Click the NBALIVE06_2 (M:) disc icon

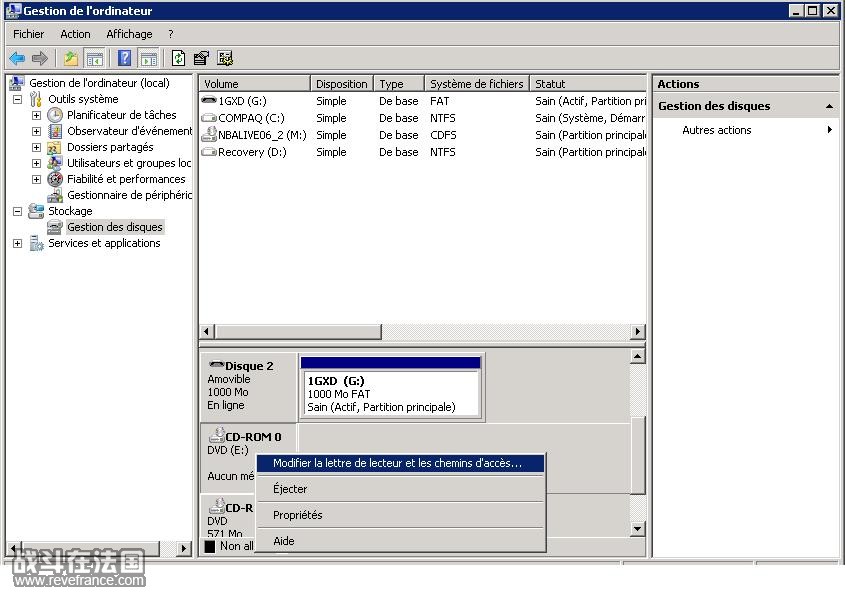(x=209, y=134)
